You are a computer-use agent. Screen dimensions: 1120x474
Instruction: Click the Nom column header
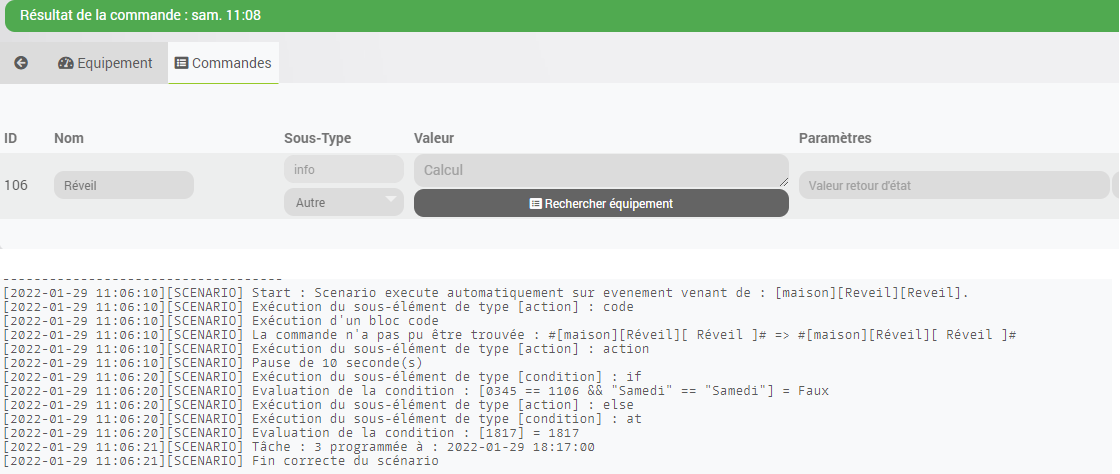pyautogui.click(x=69, y=138)
